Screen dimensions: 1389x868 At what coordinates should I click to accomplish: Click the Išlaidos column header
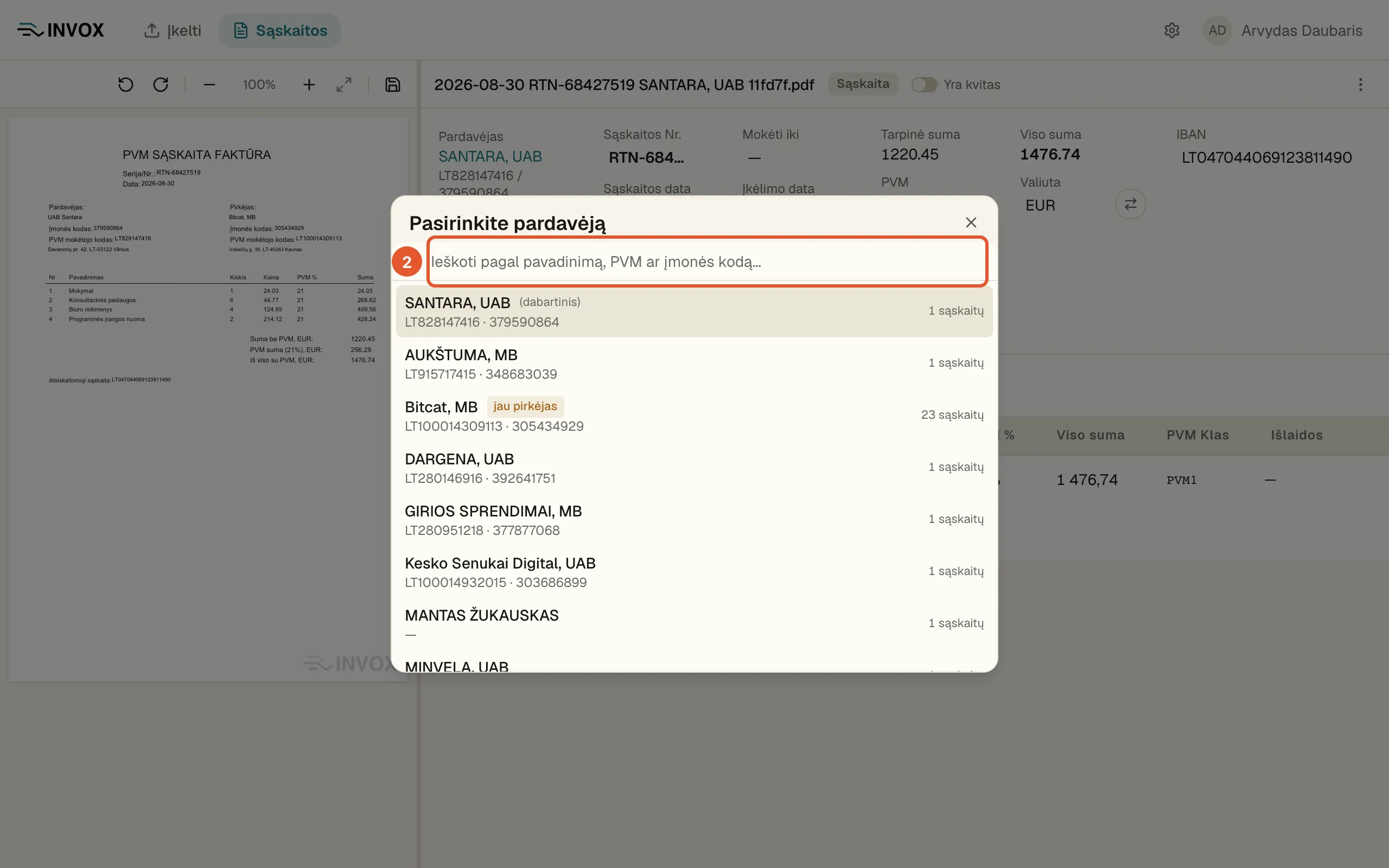(x=1297, y=435)
